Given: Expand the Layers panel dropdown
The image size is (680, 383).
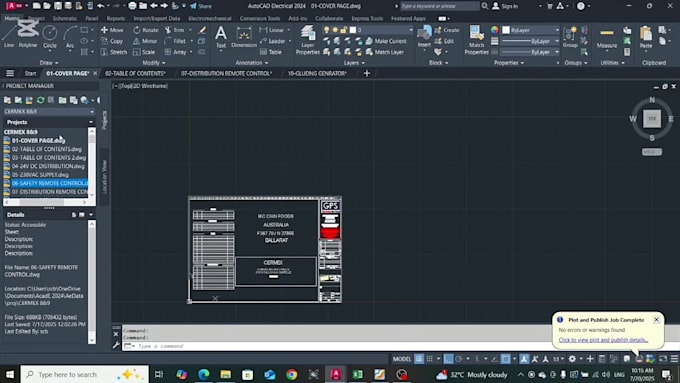Looking at the screenshot, I should click(354, 63).
